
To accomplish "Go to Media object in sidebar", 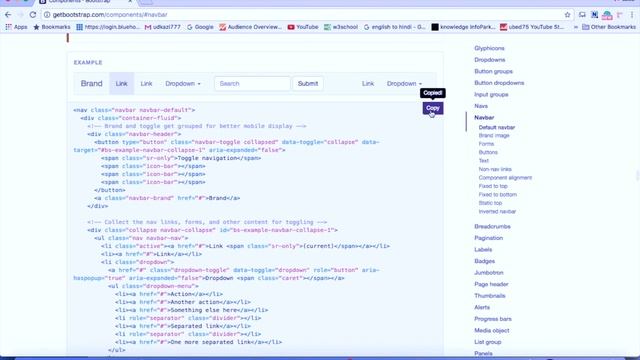I will (491, 331).
